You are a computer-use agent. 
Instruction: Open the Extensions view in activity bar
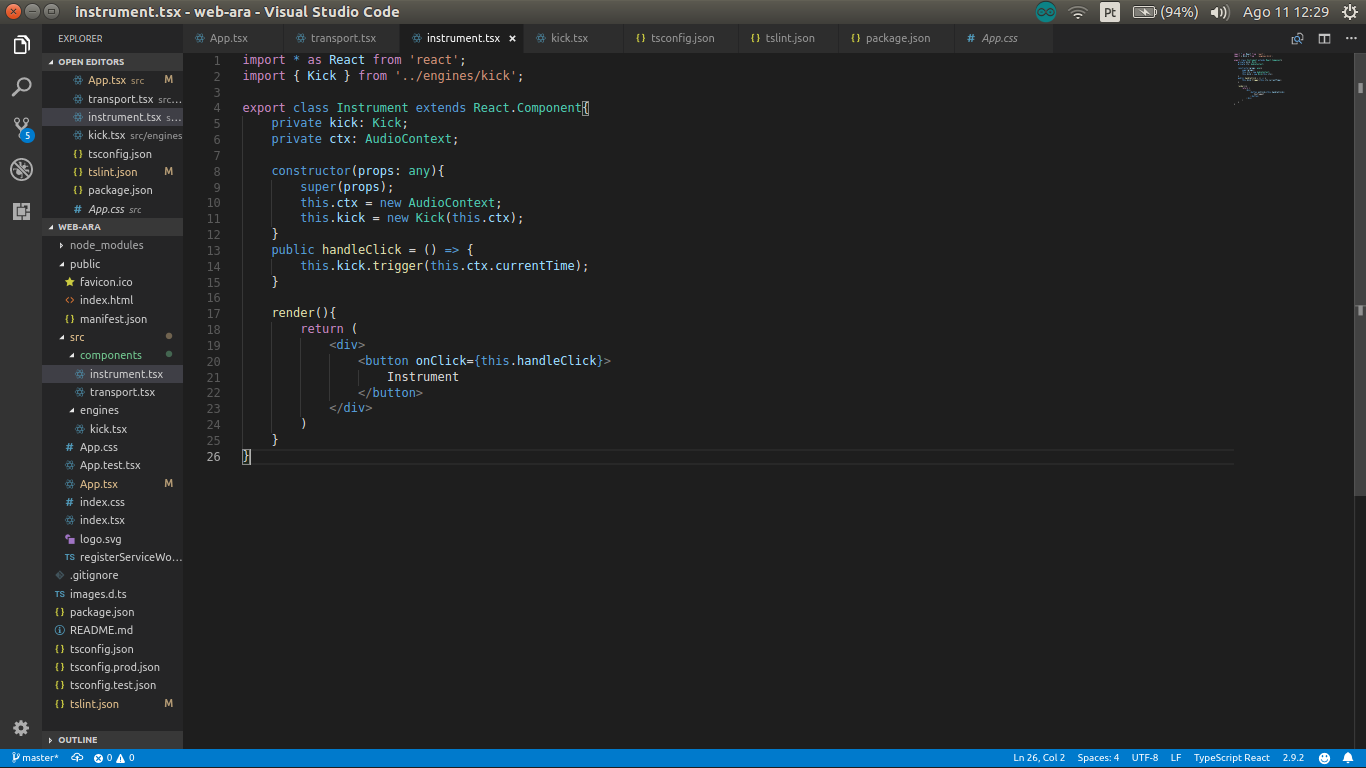pos(21,211)
